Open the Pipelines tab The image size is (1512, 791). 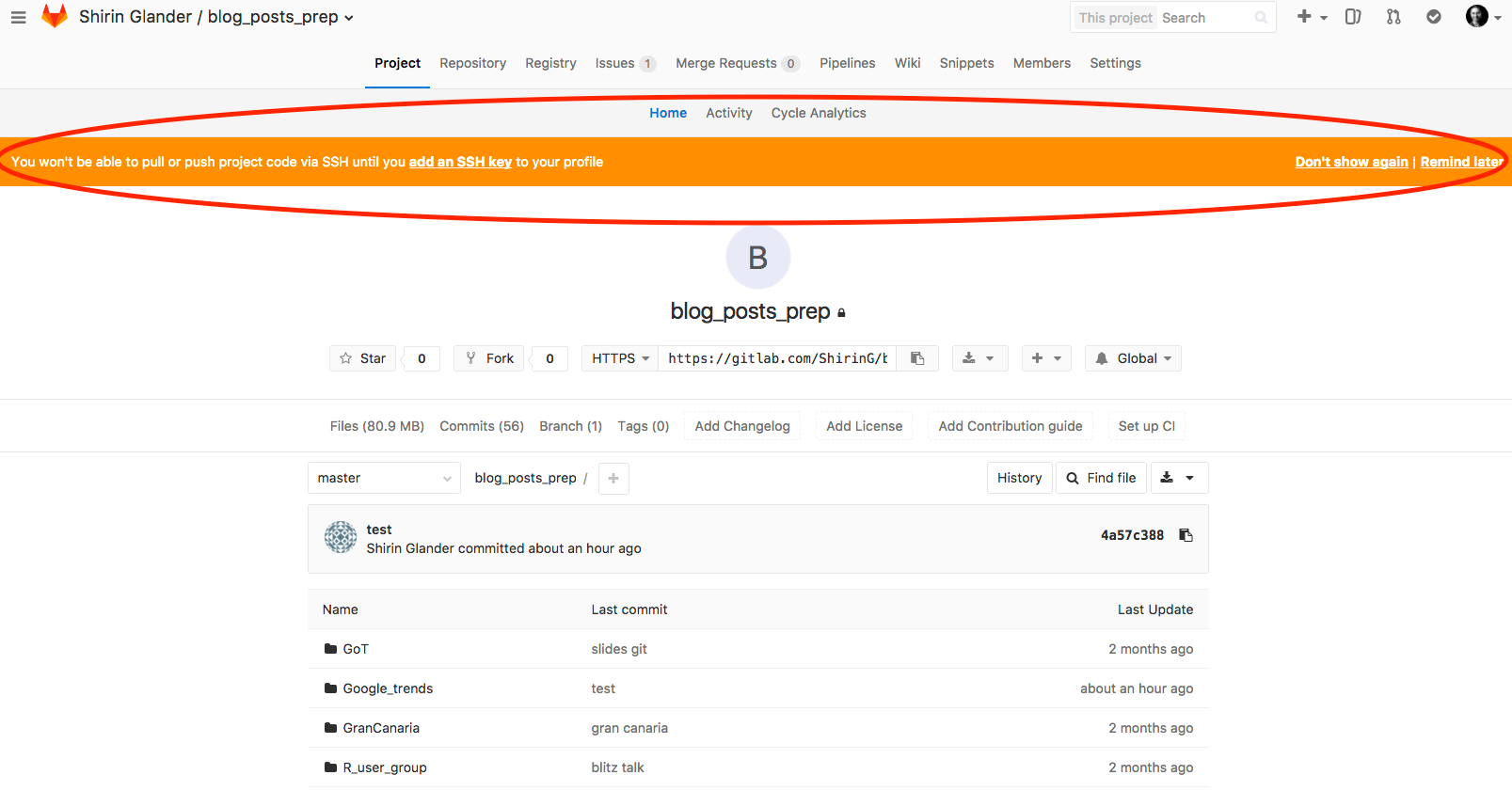847,63
